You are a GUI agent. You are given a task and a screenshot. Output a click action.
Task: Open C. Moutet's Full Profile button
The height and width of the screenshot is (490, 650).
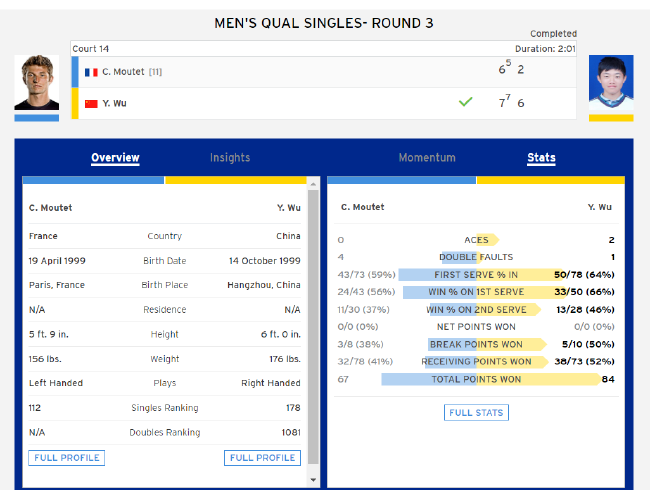[x=67, y=458]
